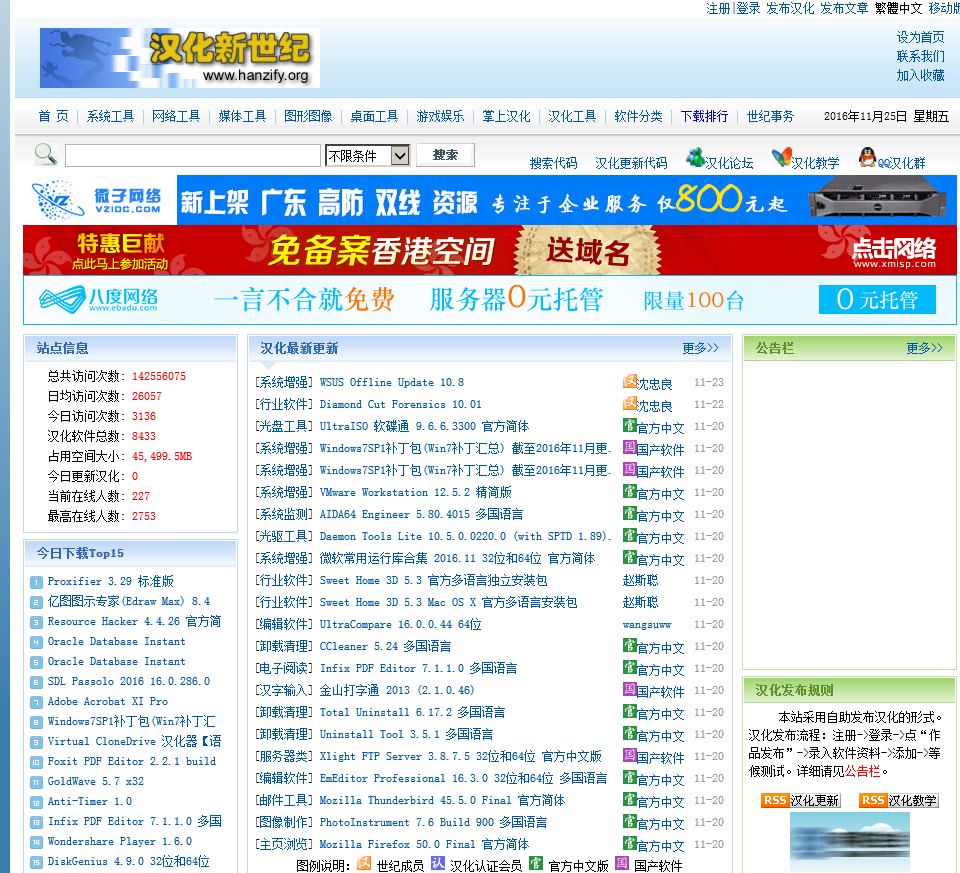
Task: Click into the search text field
Action: (x=193, y=155)
